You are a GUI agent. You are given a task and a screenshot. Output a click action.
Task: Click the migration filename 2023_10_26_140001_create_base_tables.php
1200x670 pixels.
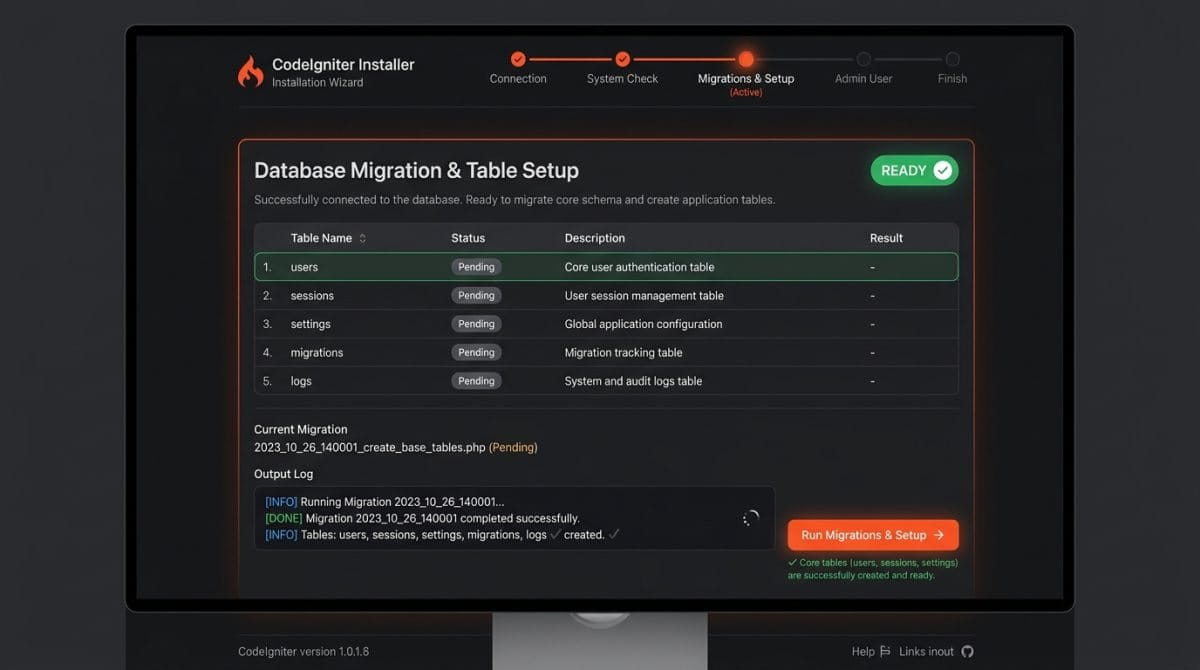(369, 448)
